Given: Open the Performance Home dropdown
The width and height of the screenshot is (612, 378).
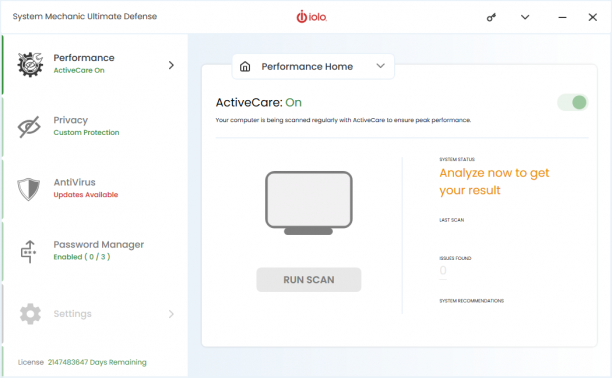Looking at the screenshot, I should pyautogui.click(x=313, y=66).
